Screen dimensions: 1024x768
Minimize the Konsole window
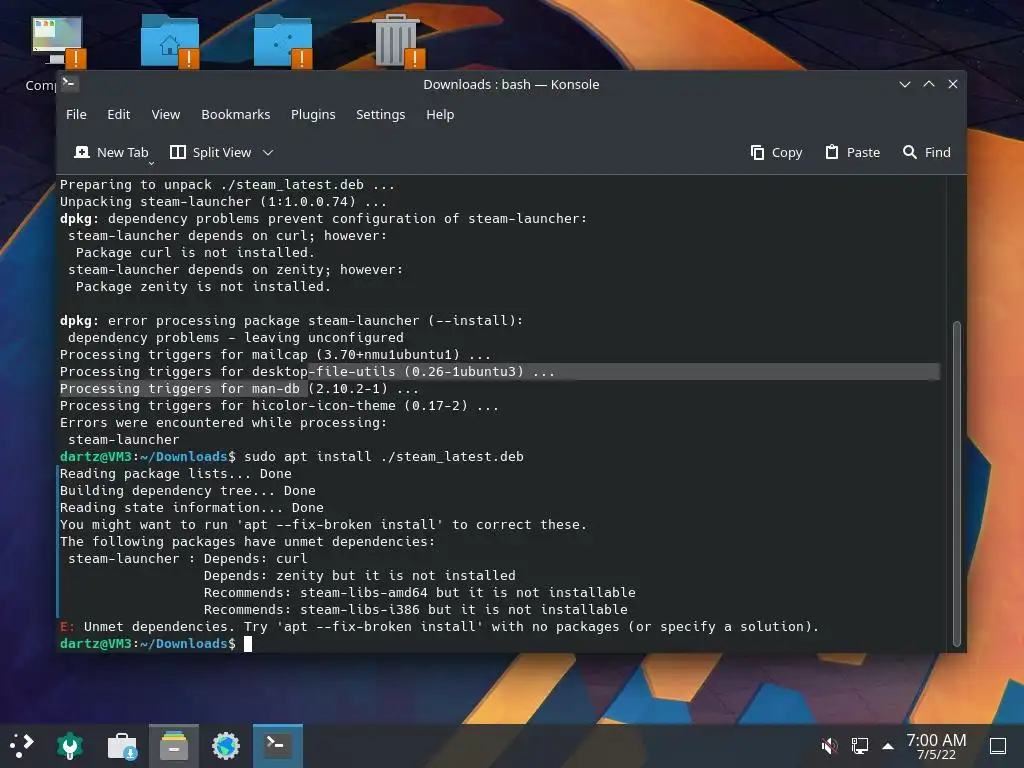pos(904,84)
